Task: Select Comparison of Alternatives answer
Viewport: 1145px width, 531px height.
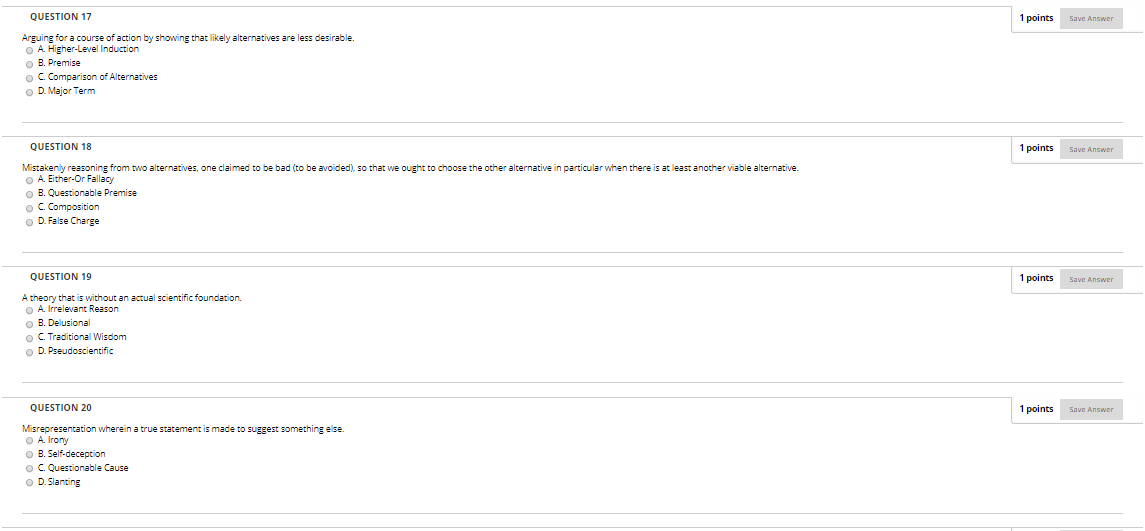Action: 29,78
